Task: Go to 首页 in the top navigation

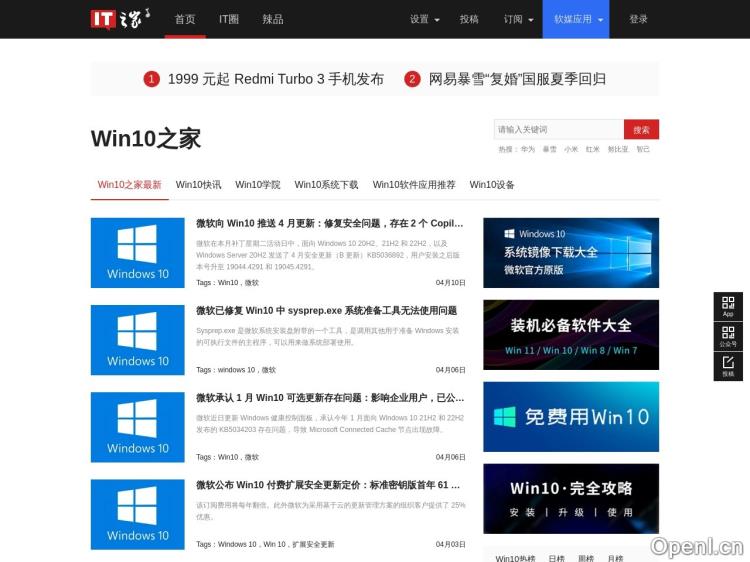Action: (x=185, y=19)
